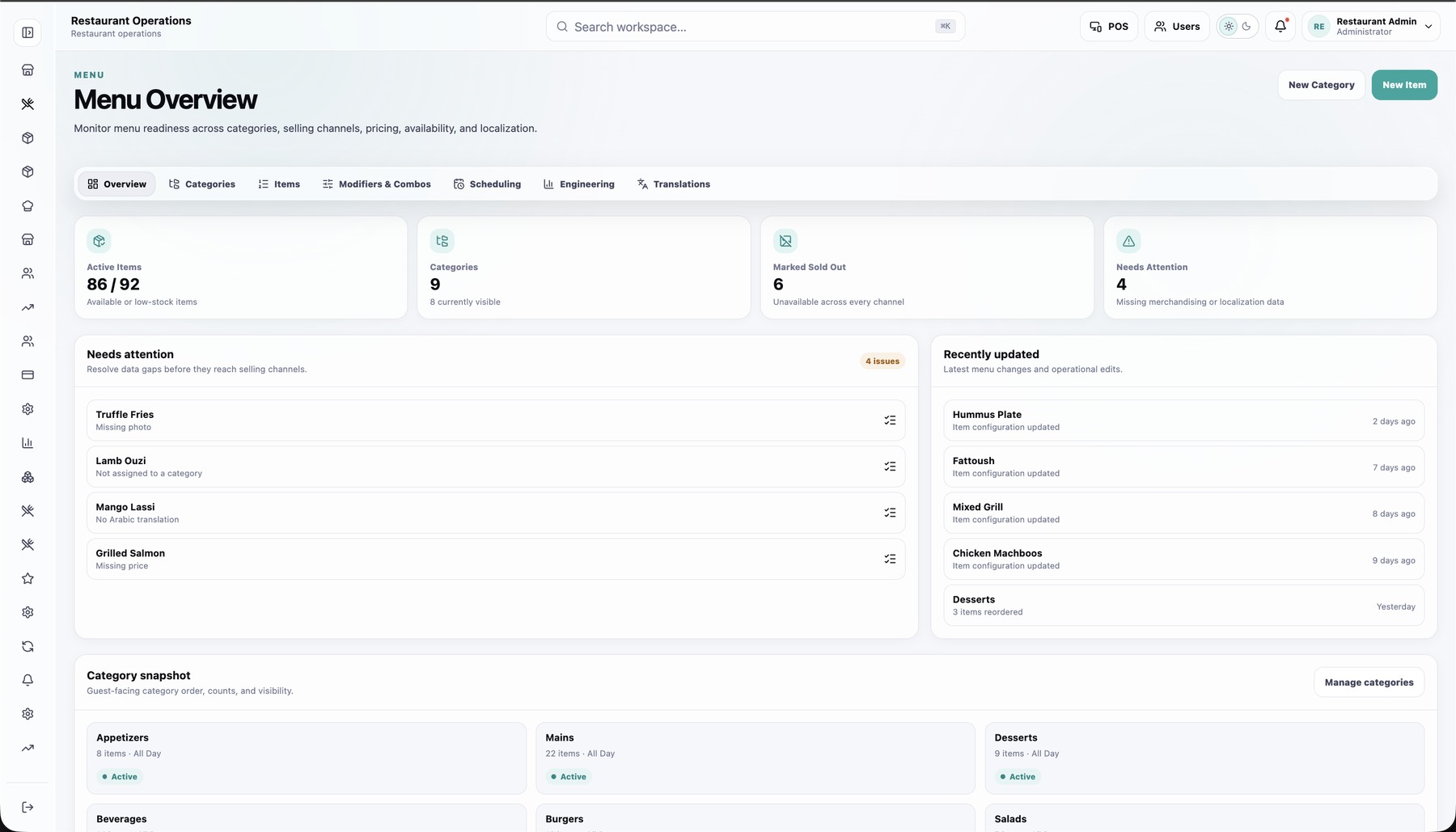Image resolution: width=1456 pixels, height=832 pixels.
Task: Open the Mains category card
Action: click(x=756, y=758)
